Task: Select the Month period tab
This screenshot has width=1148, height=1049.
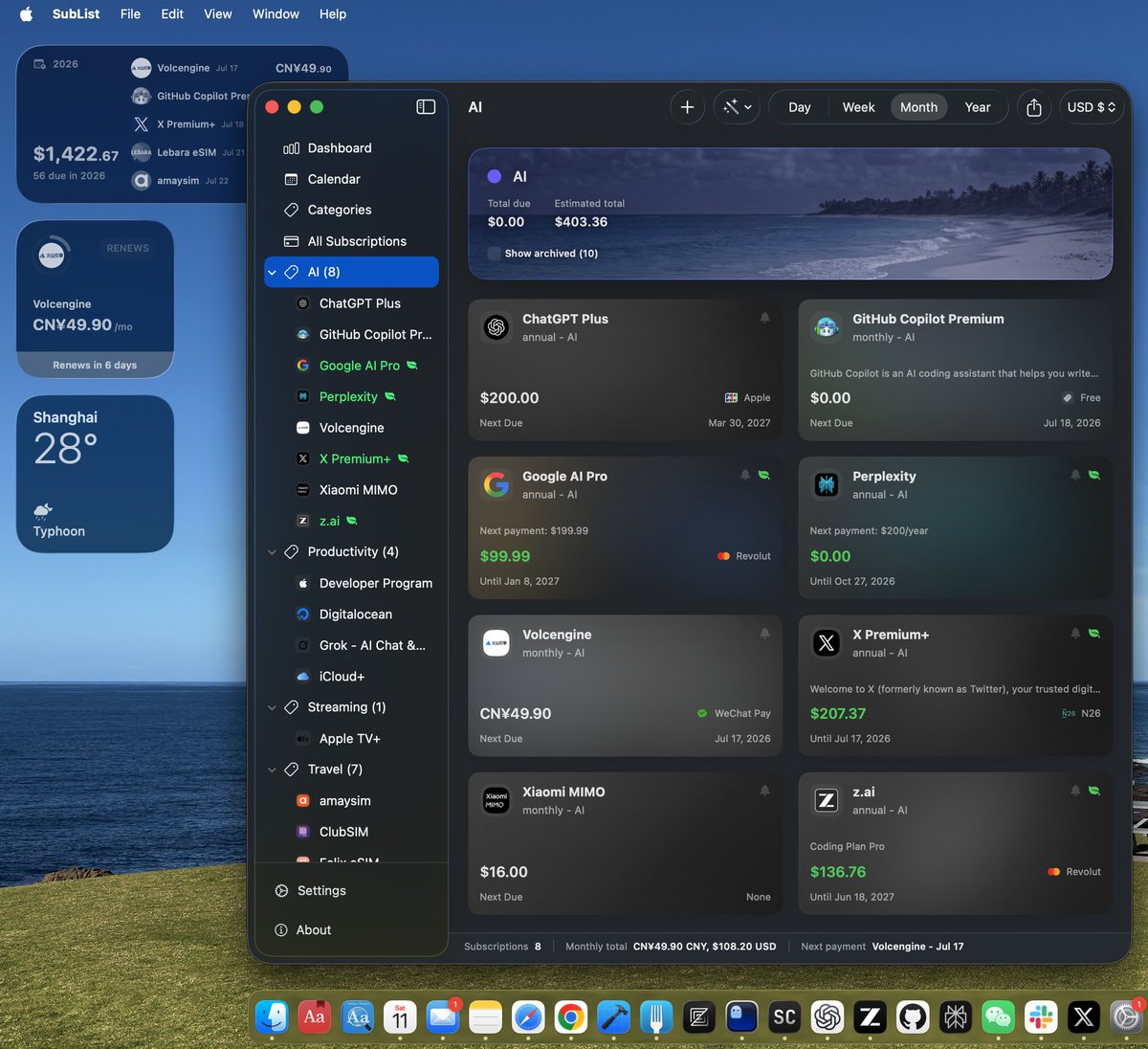Action: click(x=918, y=107)
